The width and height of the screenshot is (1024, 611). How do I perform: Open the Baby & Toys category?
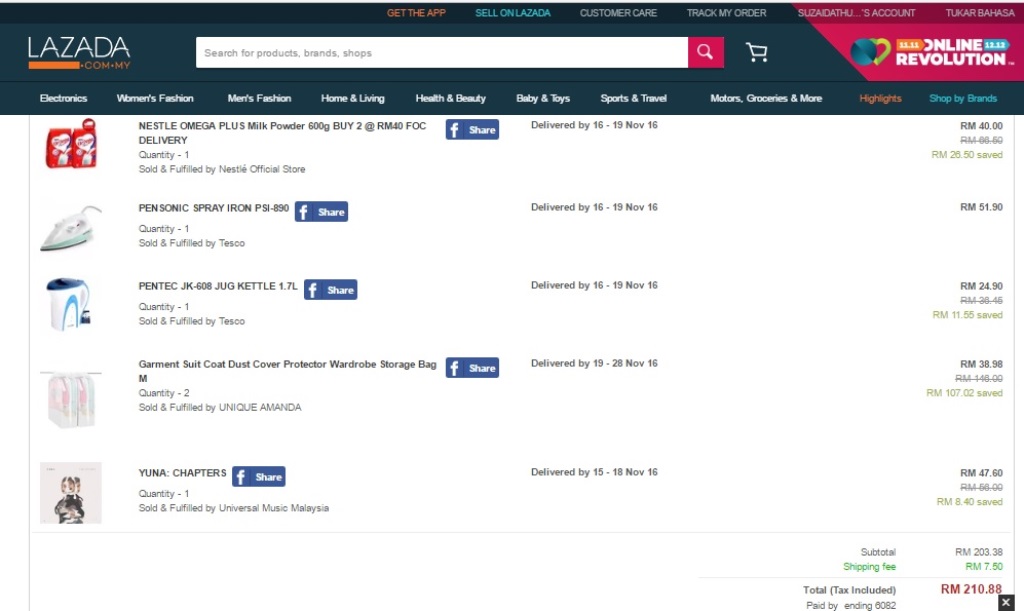coord(543,99)
